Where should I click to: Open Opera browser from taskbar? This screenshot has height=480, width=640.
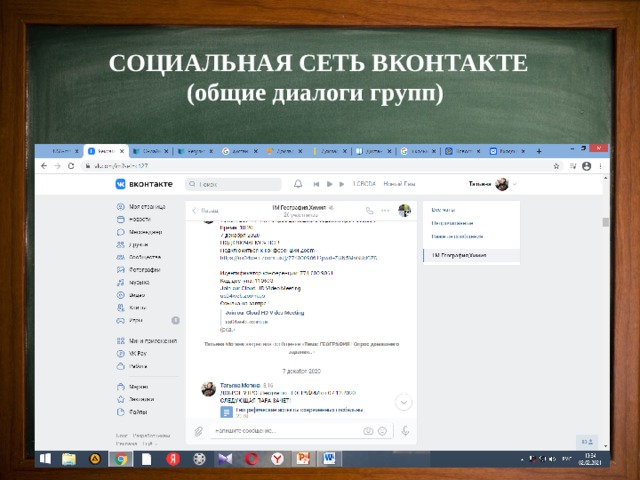pyautogui.click(x=251, y=459)
